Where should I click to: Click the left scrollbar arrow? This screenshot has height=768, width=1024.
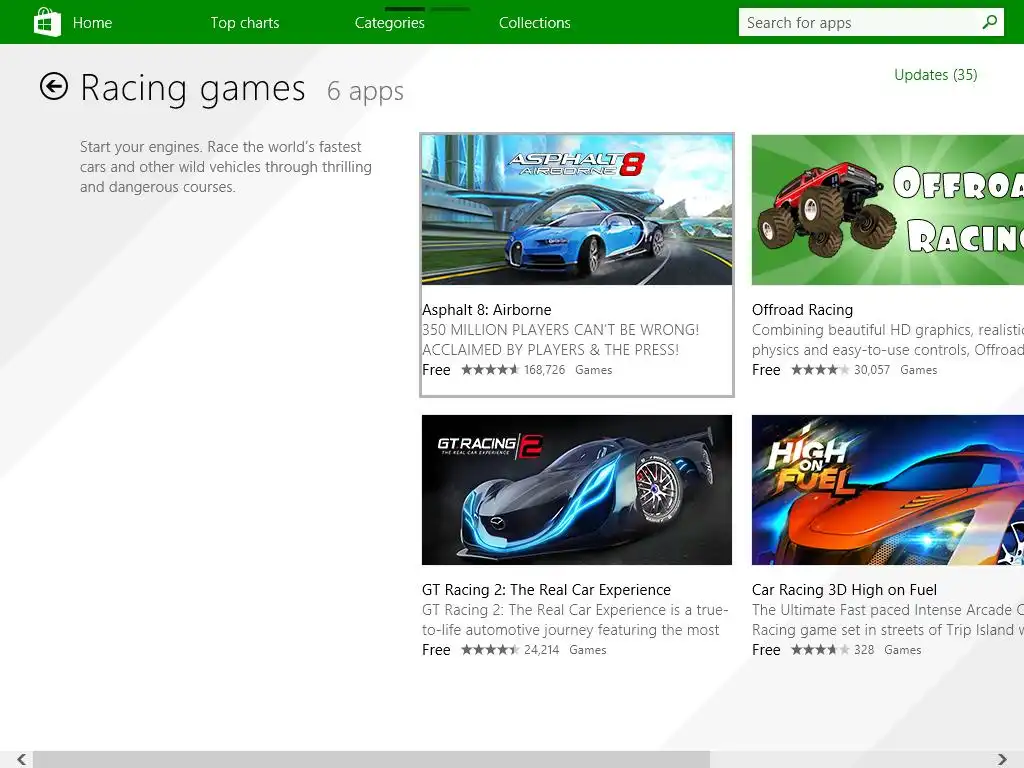[22, 759]
